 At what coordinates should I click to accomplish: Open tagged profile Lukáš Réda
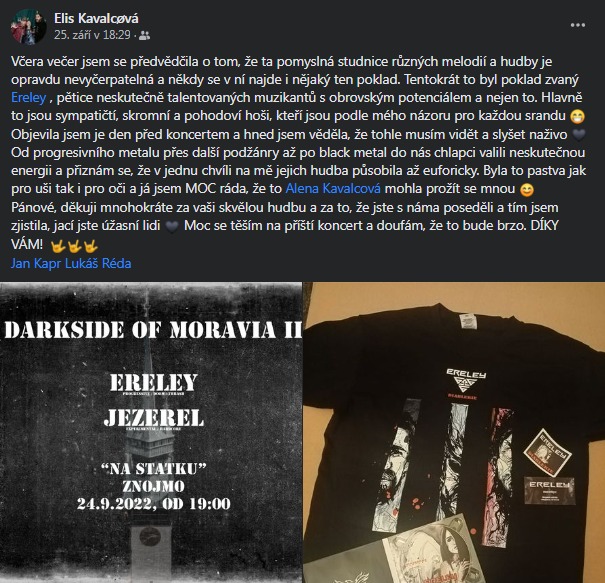point(98,264)
